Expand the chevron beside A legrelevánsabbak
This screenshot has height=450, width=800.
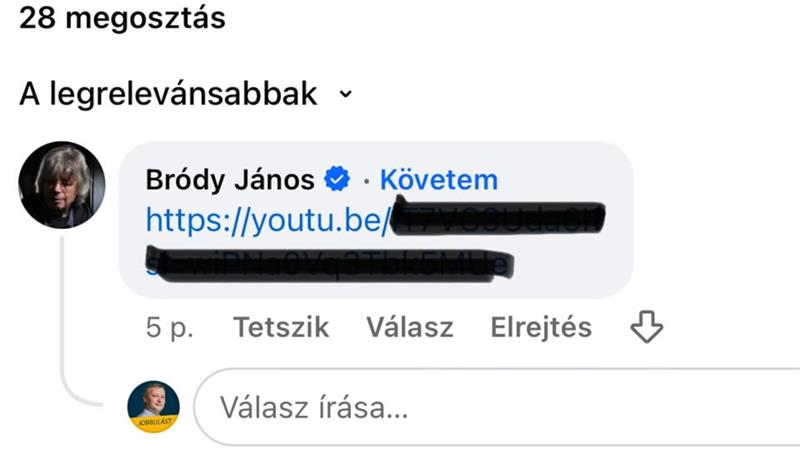click(346, 94)
